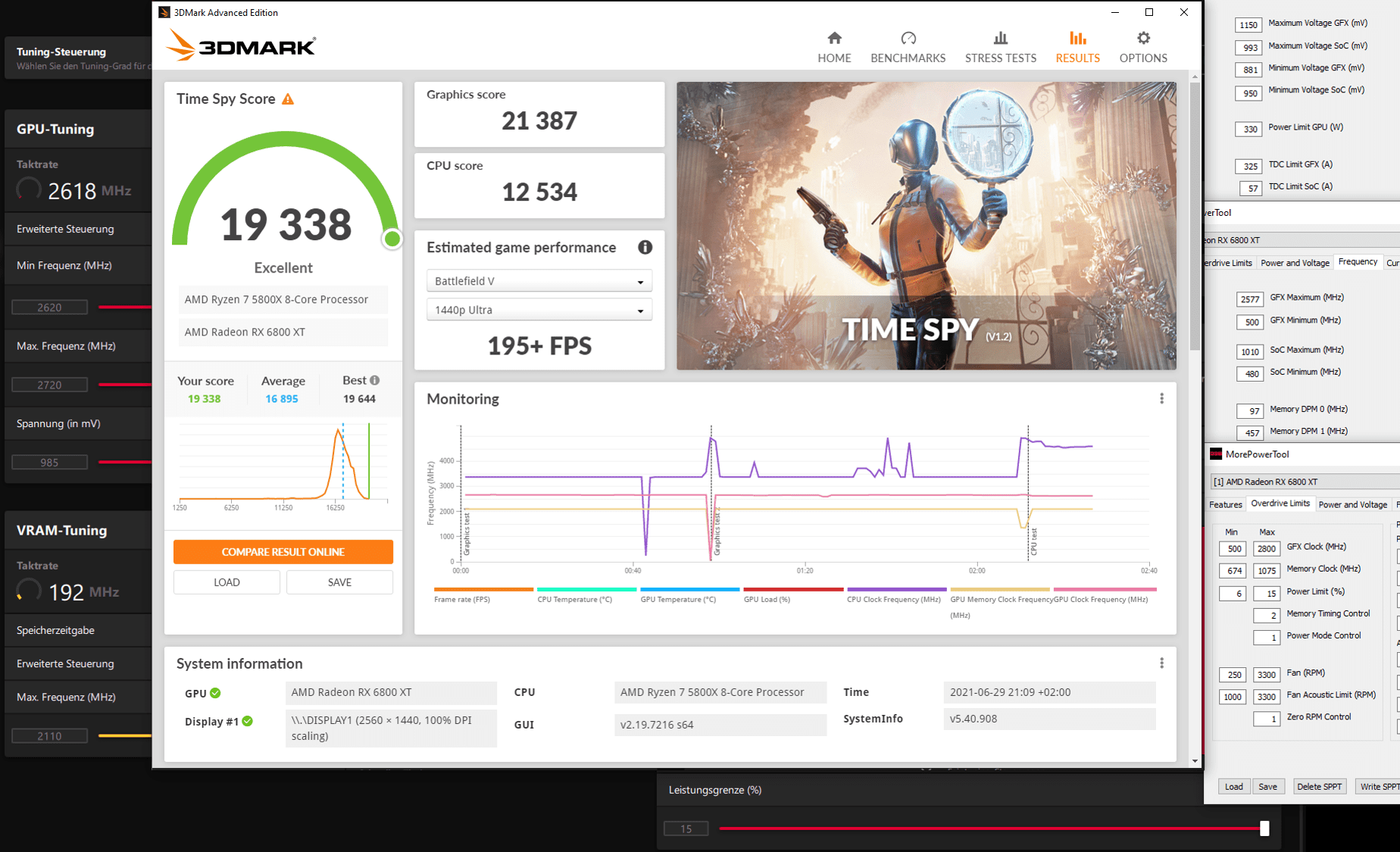Click the green Display #1 status checkmark
This screenshot has width=1400, height=852.
pyautogui.click(x=247, y=721)
